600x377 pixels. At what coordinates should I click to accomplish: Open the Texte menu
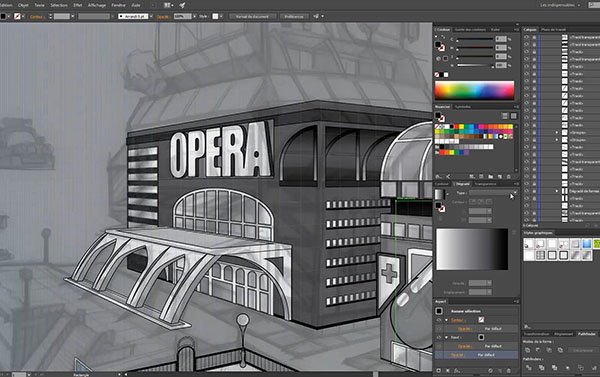click(39, 5)
